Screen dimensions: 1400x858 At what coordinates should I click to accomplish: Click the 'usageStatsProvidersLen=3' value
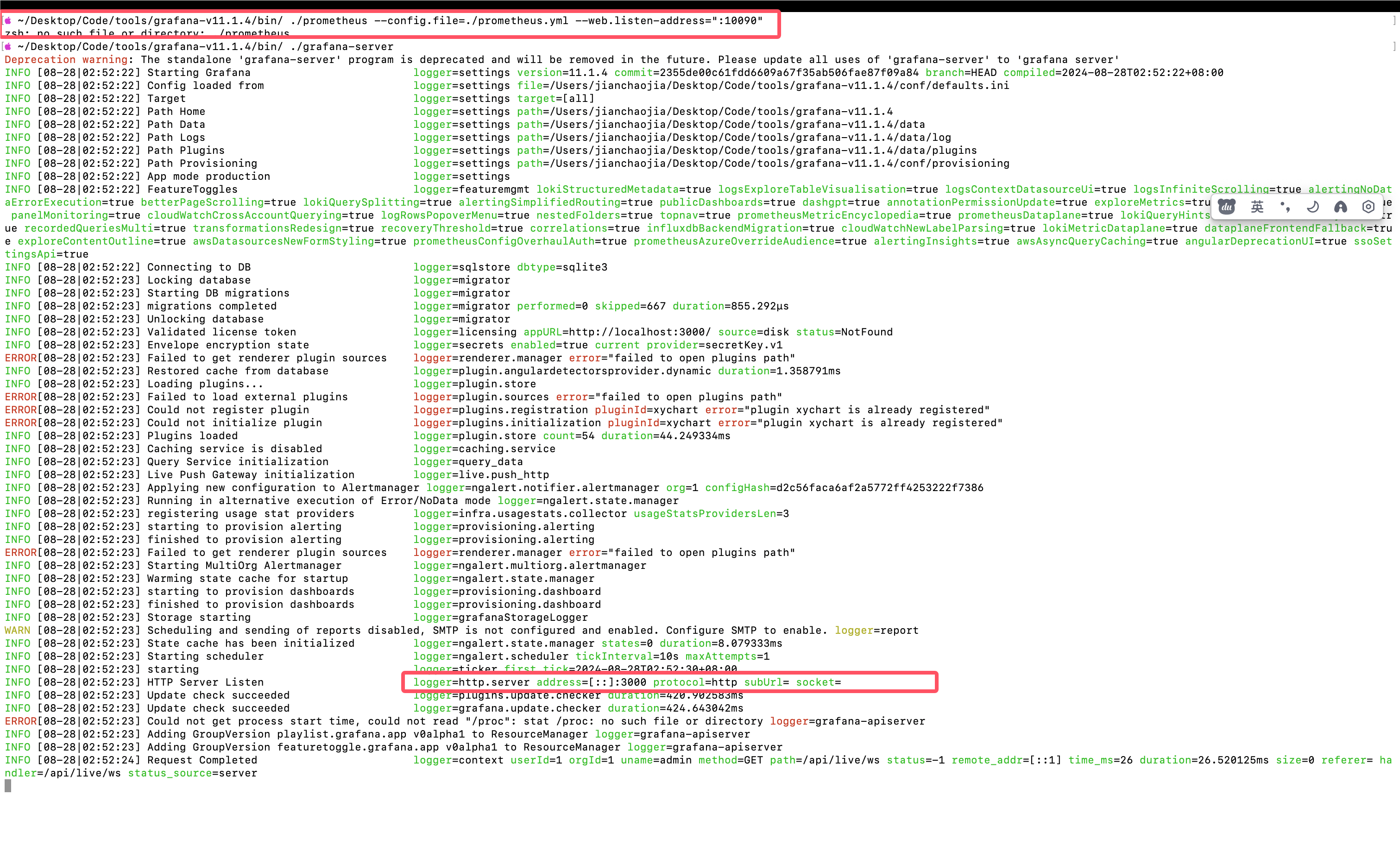[712, 514]
